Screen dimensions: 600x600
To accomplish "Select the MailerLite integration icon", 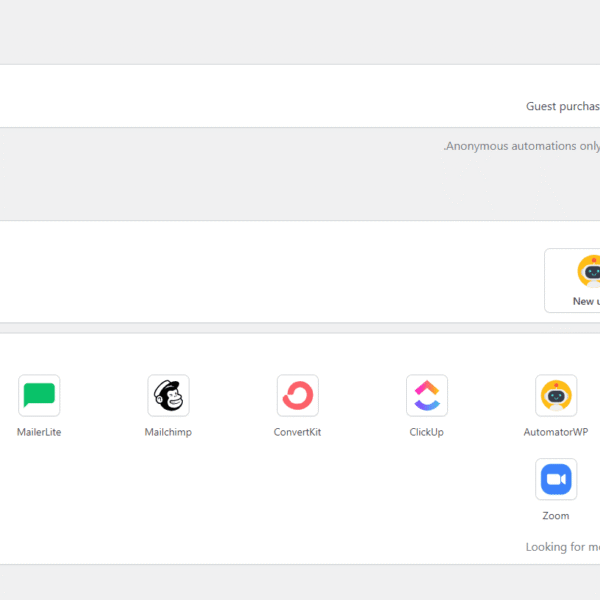I will [39, 396].
